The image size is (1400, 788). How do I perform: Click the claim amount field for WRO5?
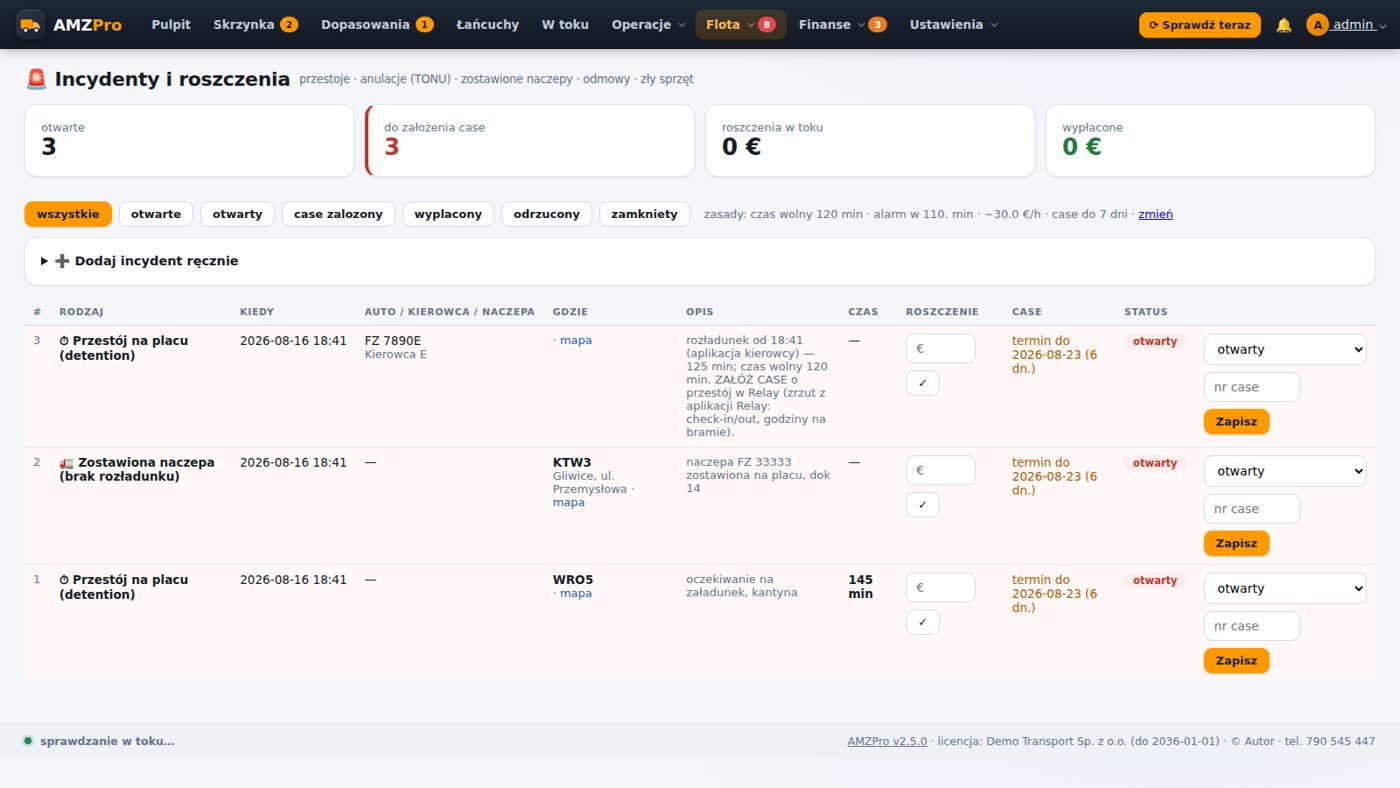(x=940, y=588)
